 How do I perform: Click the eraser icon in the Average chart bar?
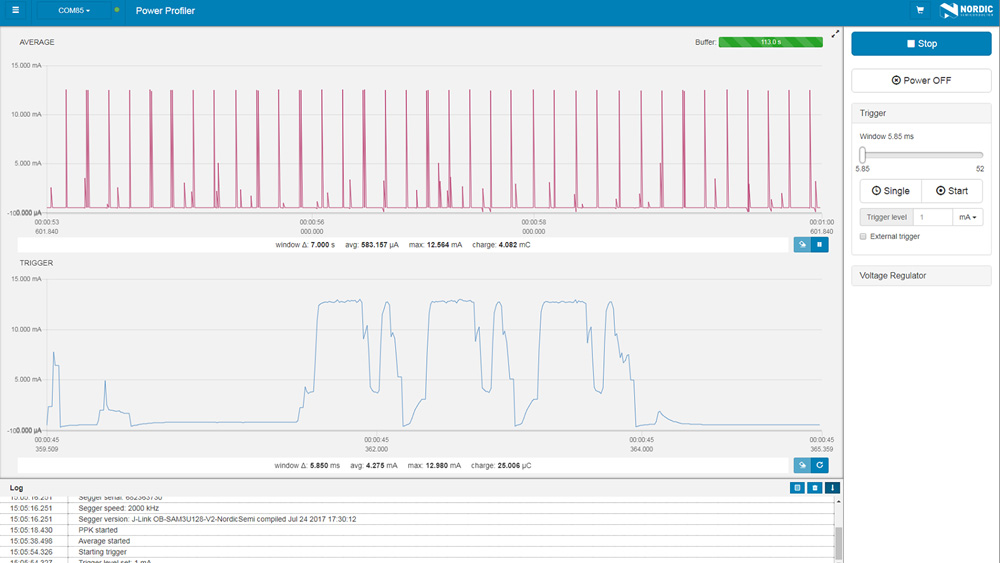(x=802, y=244)
